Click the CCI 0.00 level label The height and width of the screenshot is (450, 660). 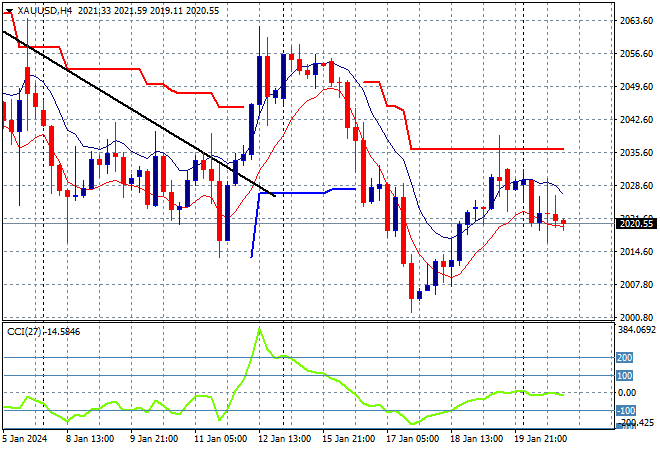(627, 393)
